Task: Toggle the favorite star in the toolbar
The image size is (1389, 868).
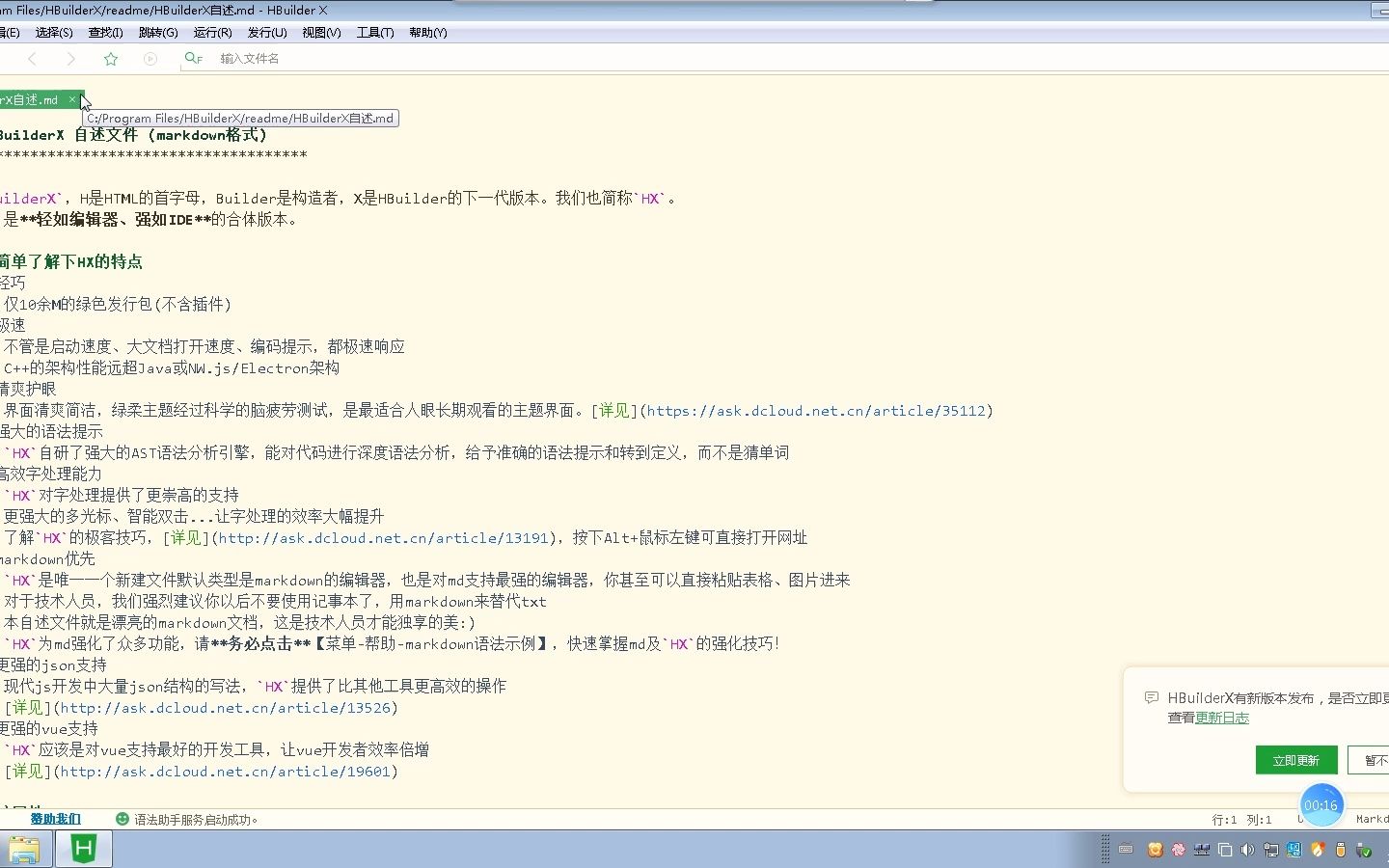Action: tap(110, 58)
